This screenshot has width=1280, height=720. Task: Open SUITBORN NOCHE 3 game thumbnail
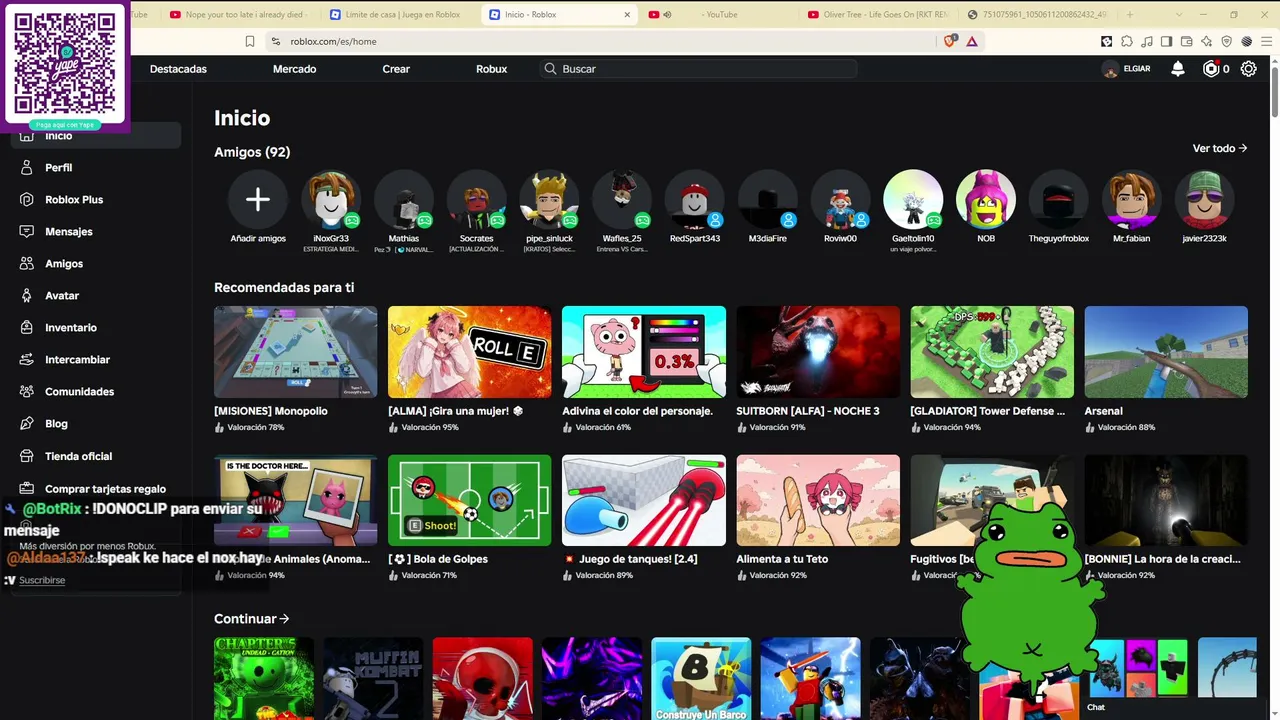[x=818, y=352]
